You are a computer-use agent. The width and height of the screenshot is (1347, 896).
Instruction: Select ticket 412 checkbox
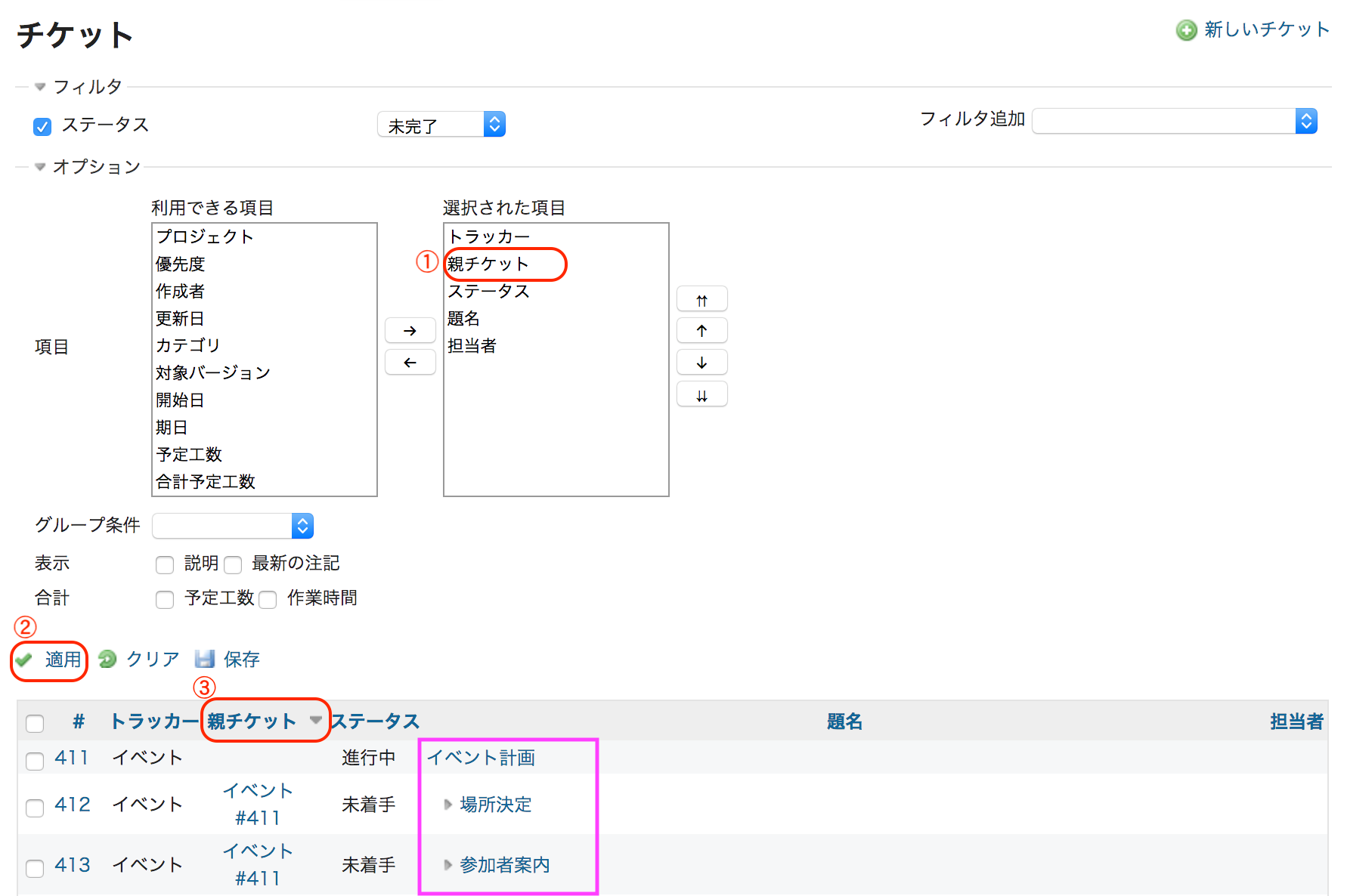pyautogui.click(x=35, y=808)
